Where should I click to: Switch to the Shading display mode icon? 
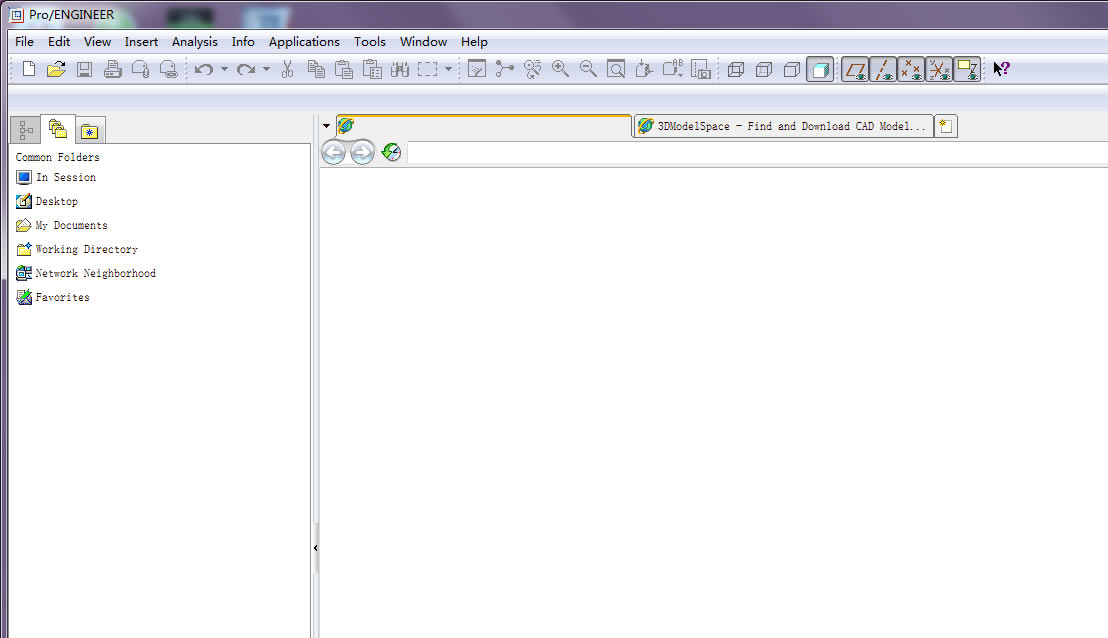(x=820, y=69)
